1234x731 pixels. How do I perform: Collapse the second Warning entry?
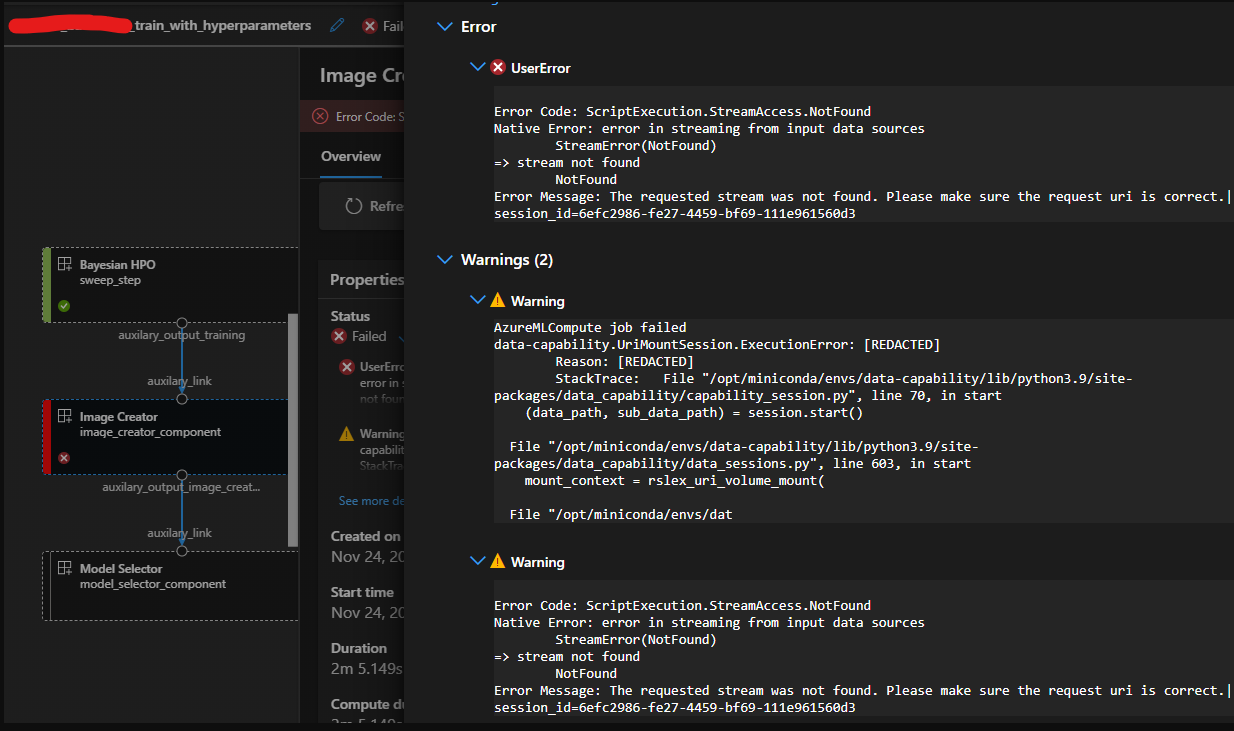(477, 561)
